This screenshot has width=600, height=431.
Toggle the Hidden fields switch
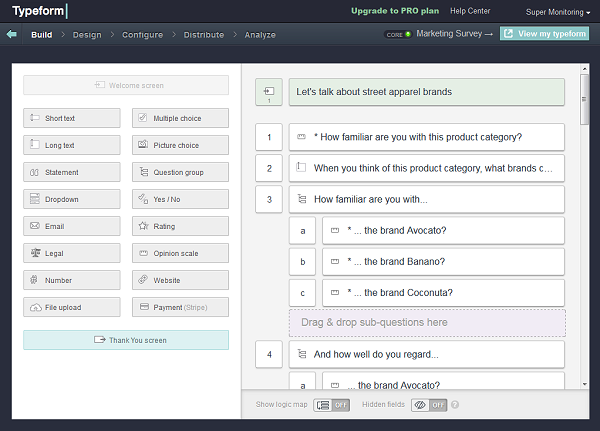pyautogui.click(x=430, y=405)
